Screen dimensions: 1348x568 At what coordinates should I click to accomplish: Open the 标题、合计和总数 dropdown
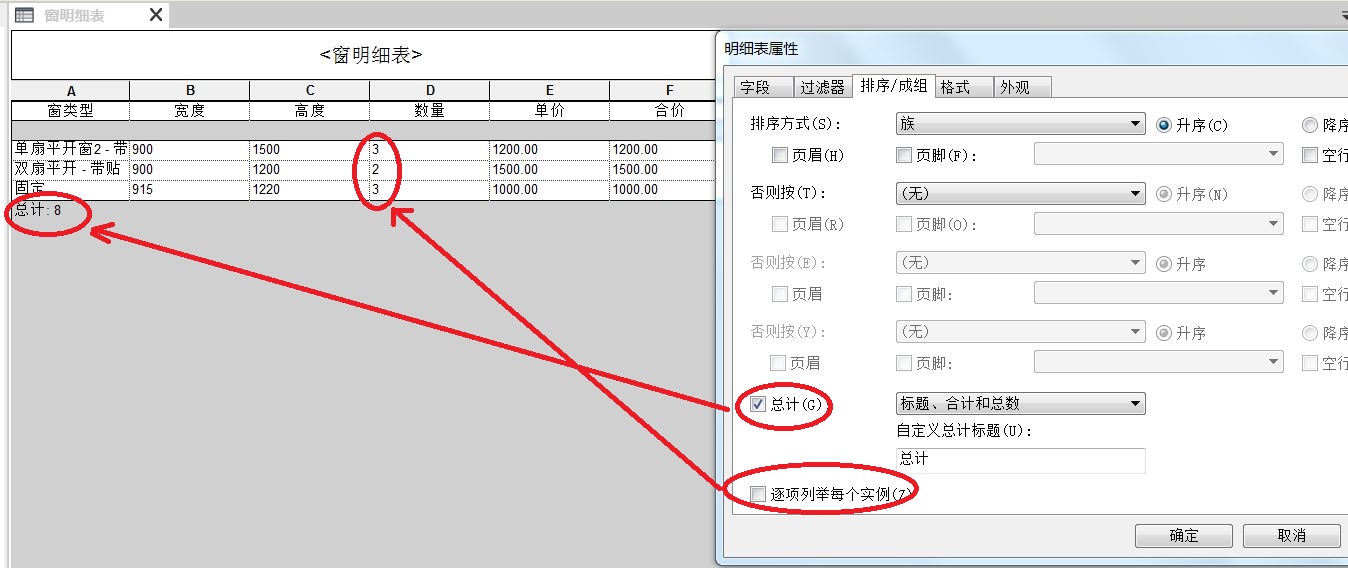(1020, 403)
